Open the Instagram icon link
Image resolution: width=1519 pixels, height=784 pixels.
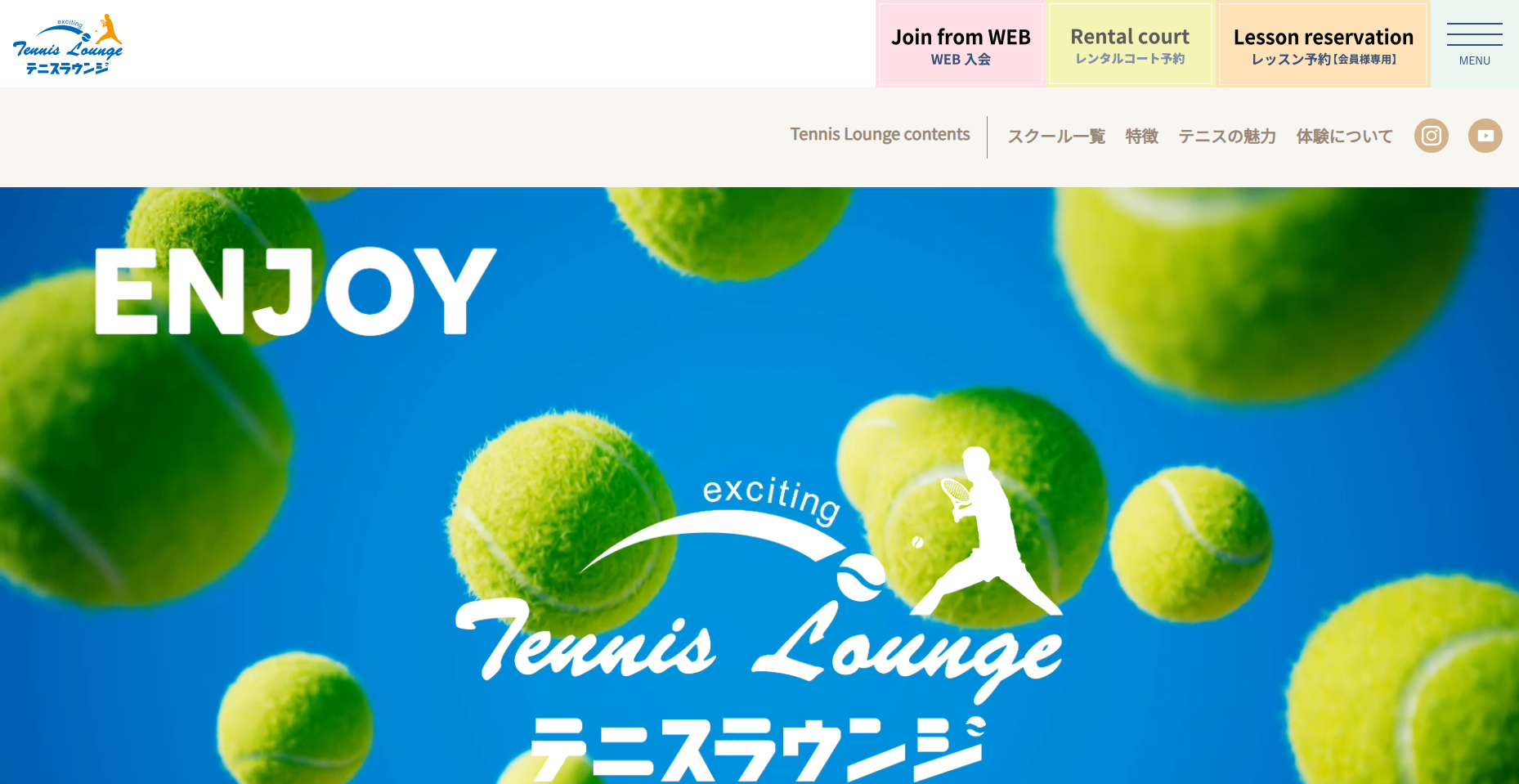click(1432, 136)
